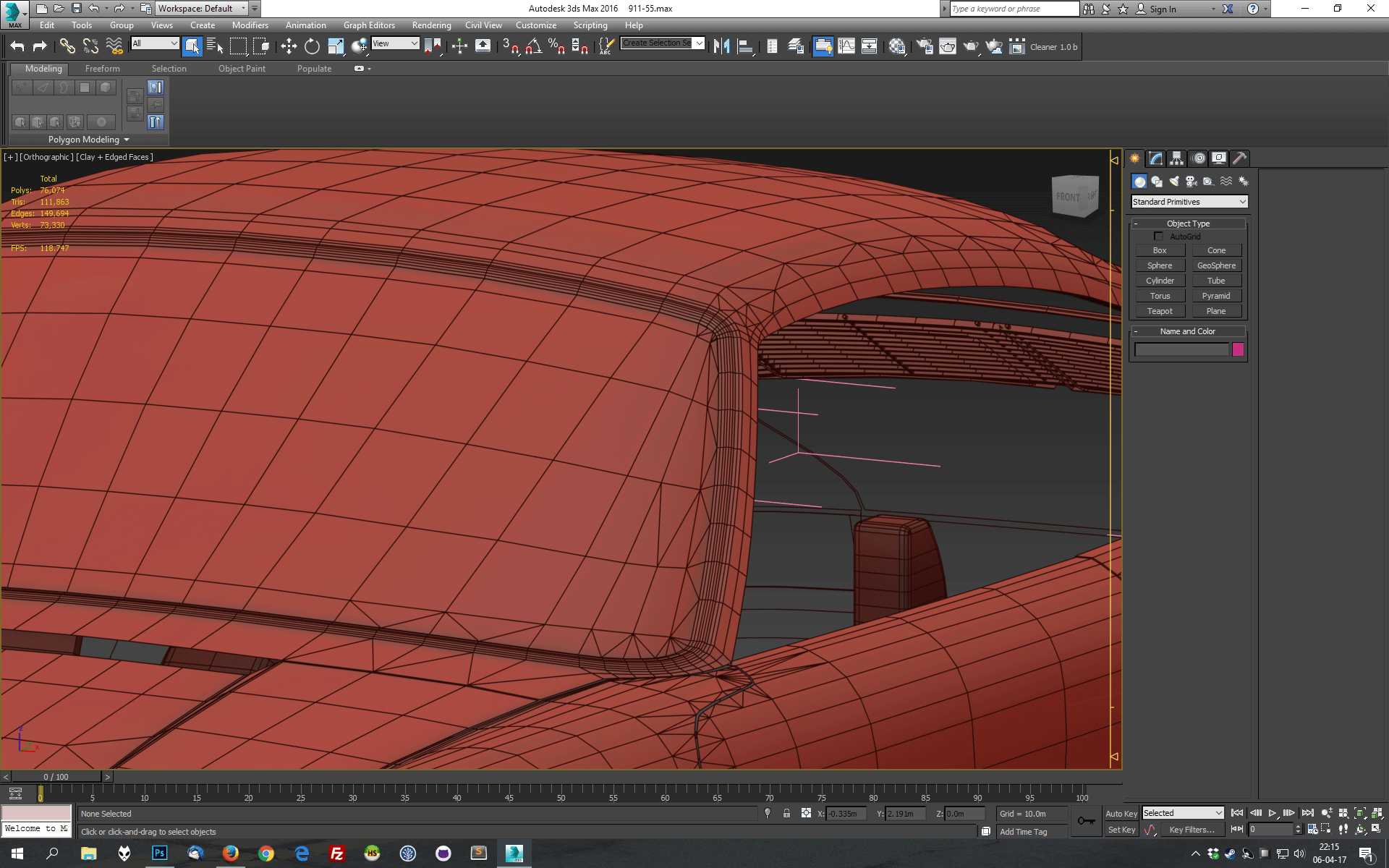Image resolution: width=1389 pixels, height=868 pixels.
Task: Open the selection filter All dropdown
Action: [x=155, y=43]
